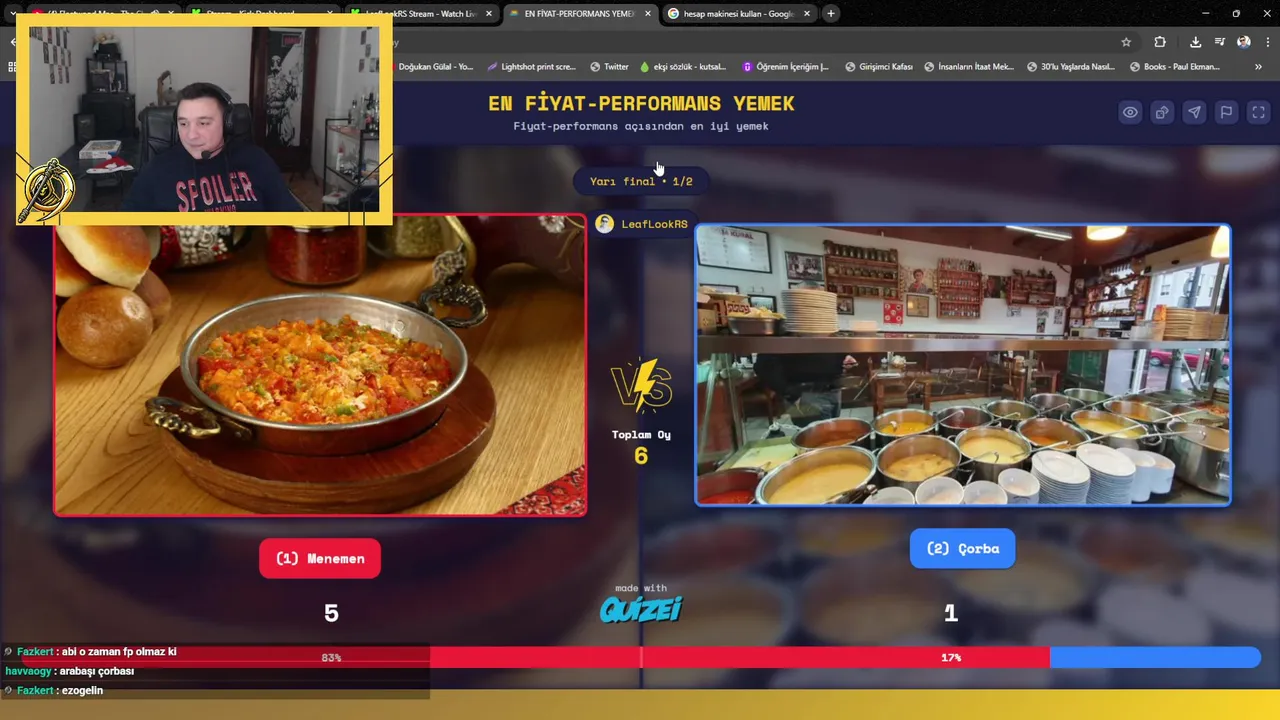Click the Toplam Oy count 6
Screen dimensions: 1280x720
pos(641,456)
